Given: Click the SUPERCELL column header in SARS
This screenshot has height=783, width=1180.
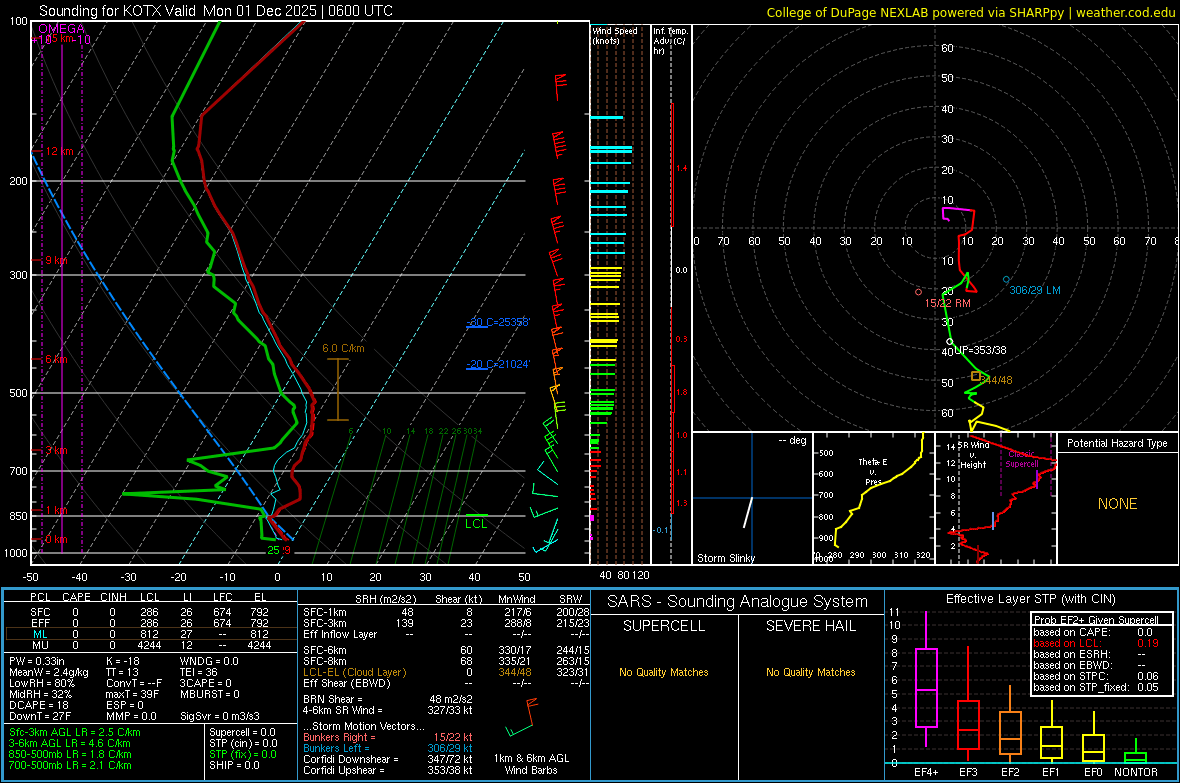Looking at the screenshot, I should 664,626.
